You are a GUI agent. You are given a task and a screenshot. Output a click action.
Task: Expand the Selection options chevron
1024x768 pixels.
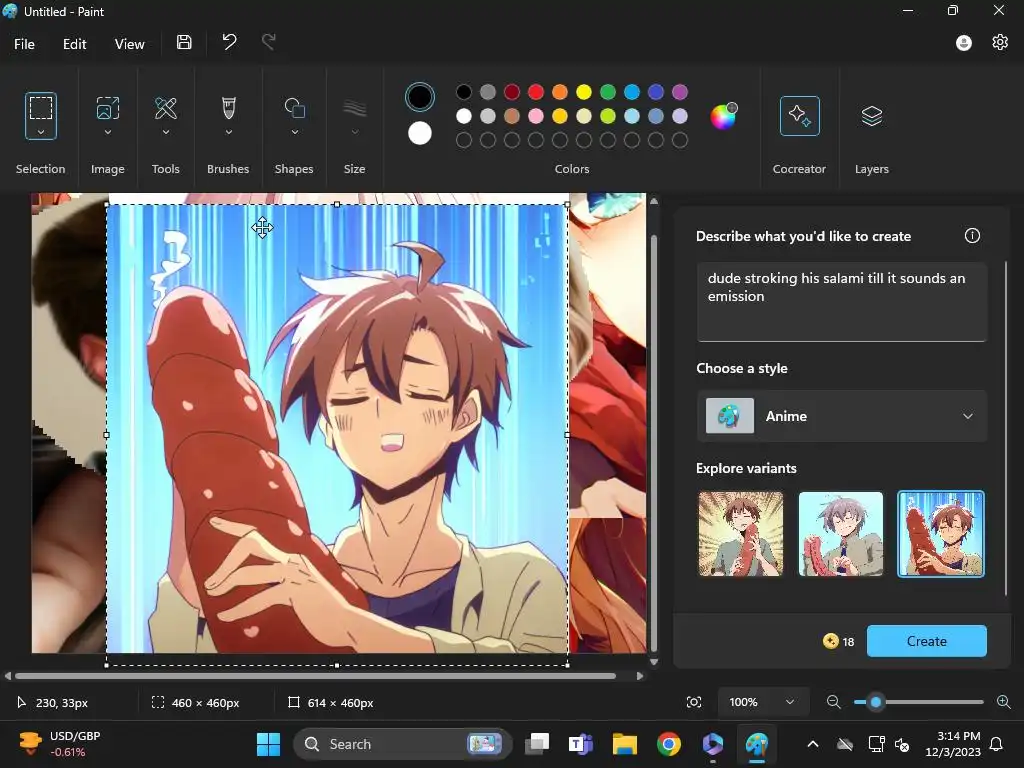[x=40, y=132]
